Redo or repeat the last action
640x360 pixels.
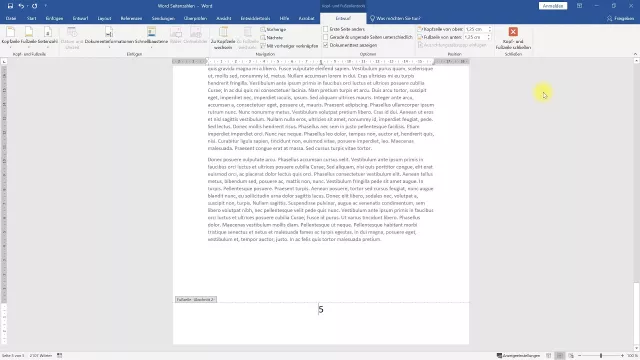[x=34, y=6]
